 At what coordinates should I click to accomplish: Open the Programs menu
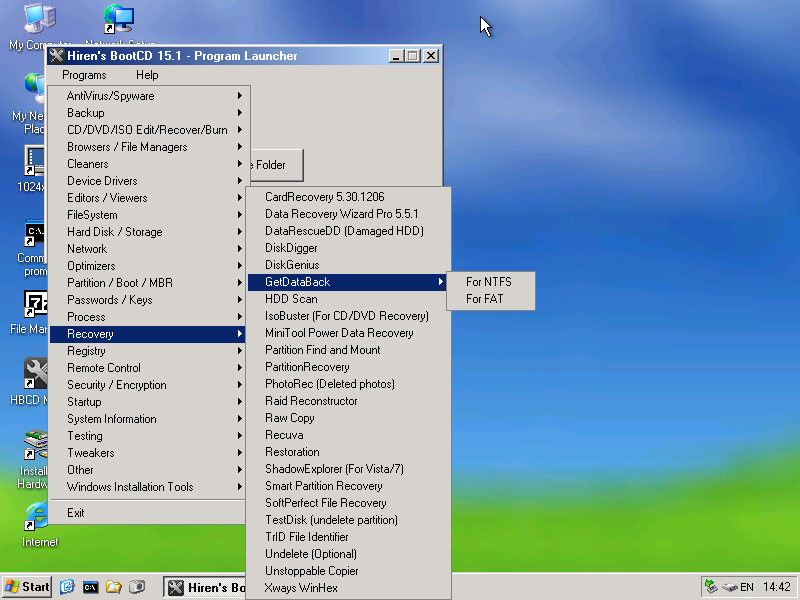point(84,75)
